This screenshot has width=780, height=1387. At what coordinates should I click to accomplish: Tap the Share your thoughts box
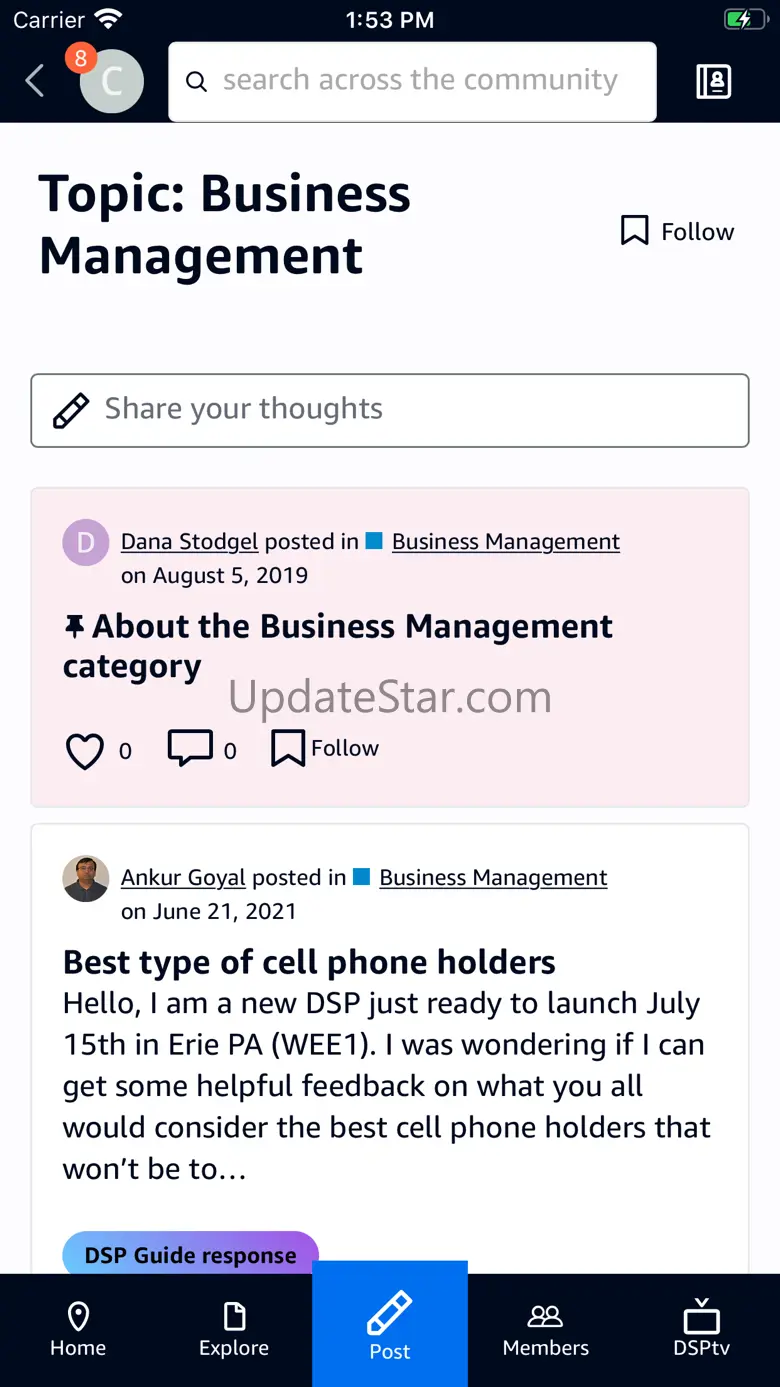click(x=390, y=410)
